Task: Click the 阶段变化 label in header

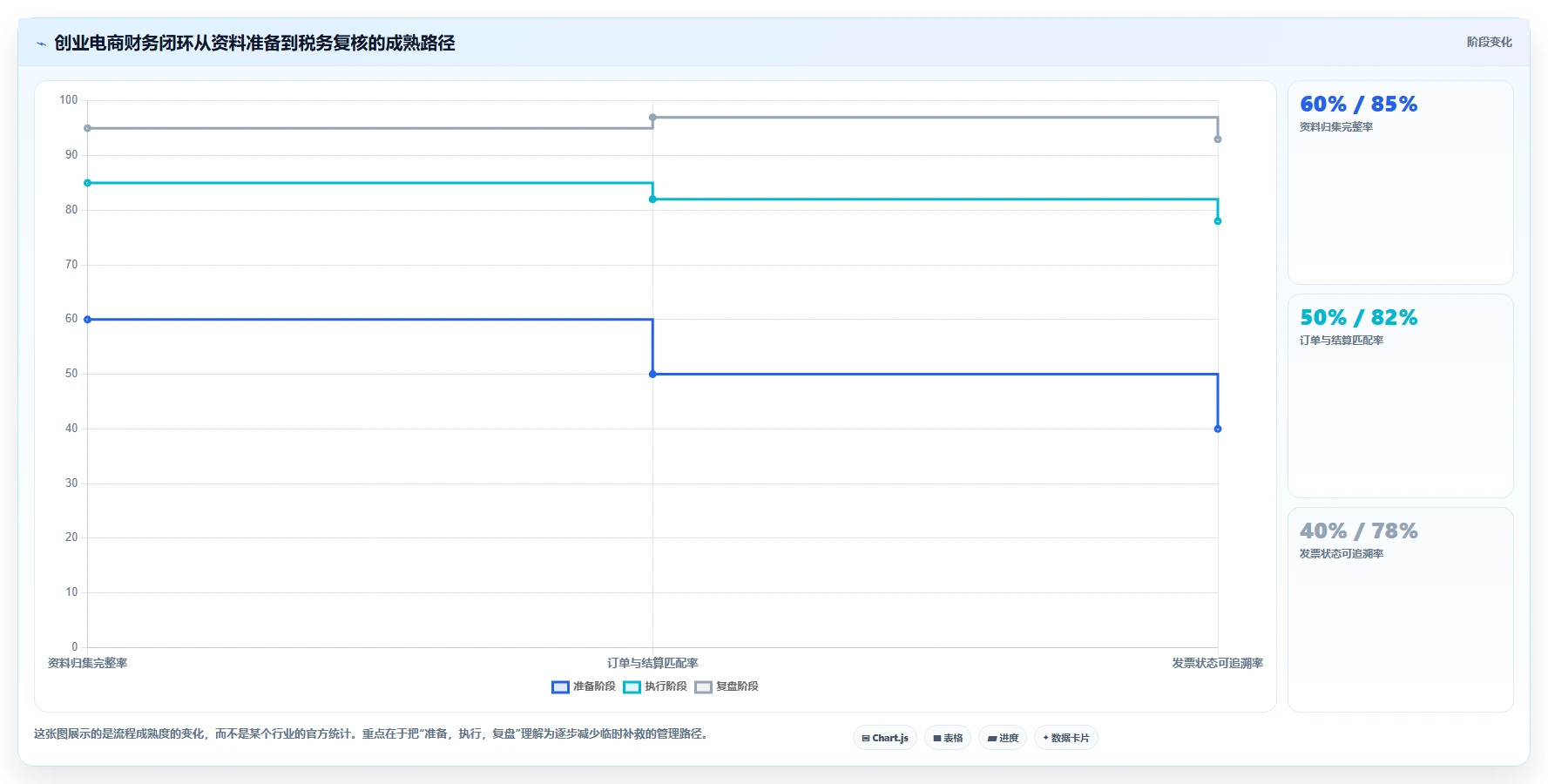Action: pos(1489,42)
